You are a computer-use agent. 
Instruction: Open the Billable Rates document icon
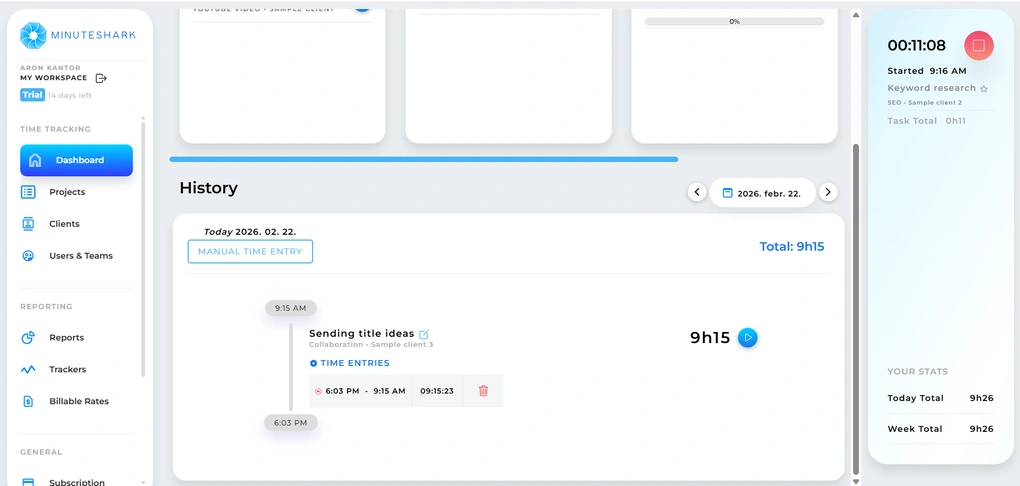29,402
